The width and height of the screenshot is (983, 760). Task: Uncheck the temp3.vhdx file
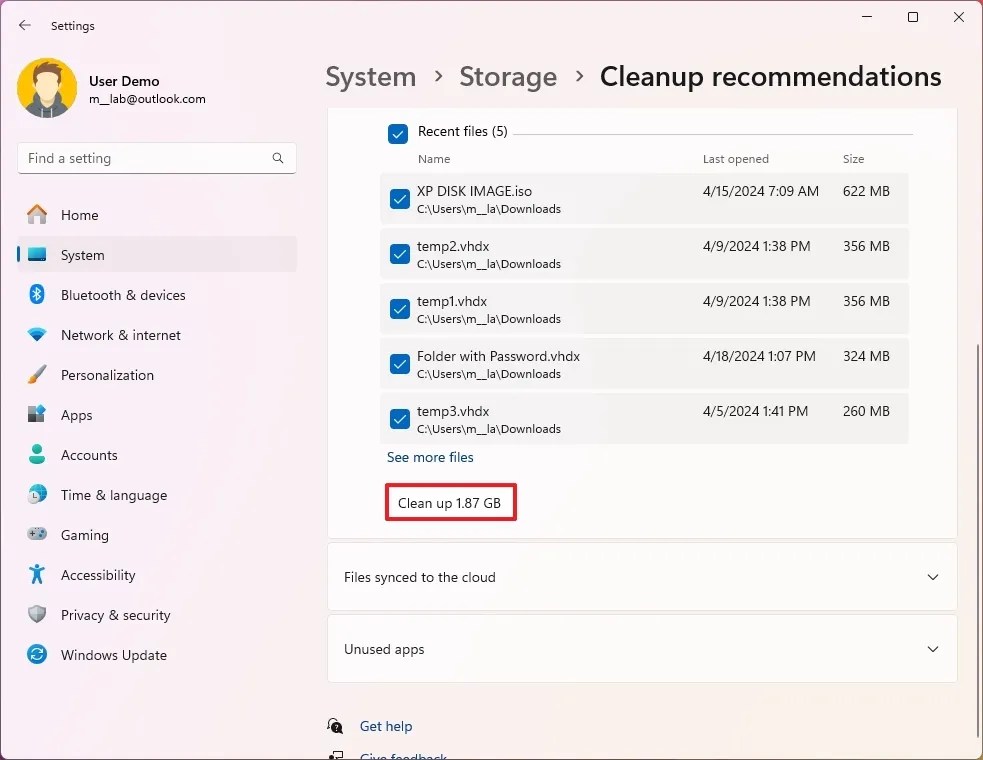click(398, 419)
